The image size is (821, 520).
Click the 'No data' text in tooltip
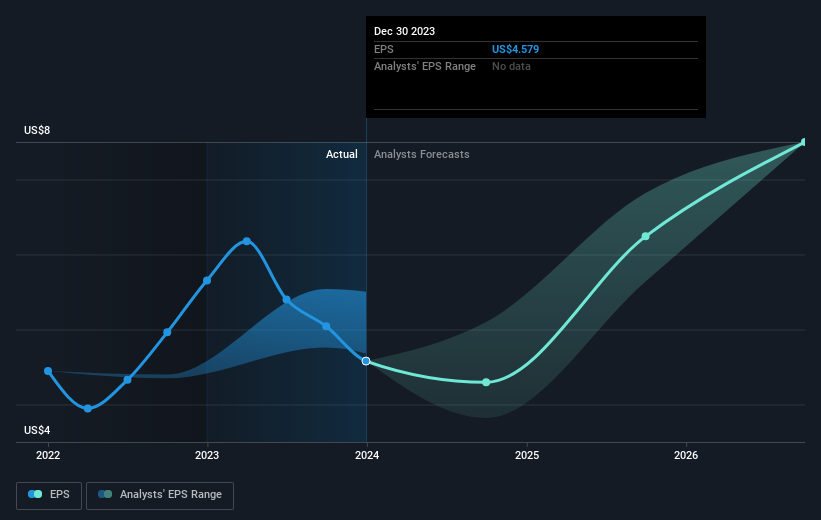[511, 66]
